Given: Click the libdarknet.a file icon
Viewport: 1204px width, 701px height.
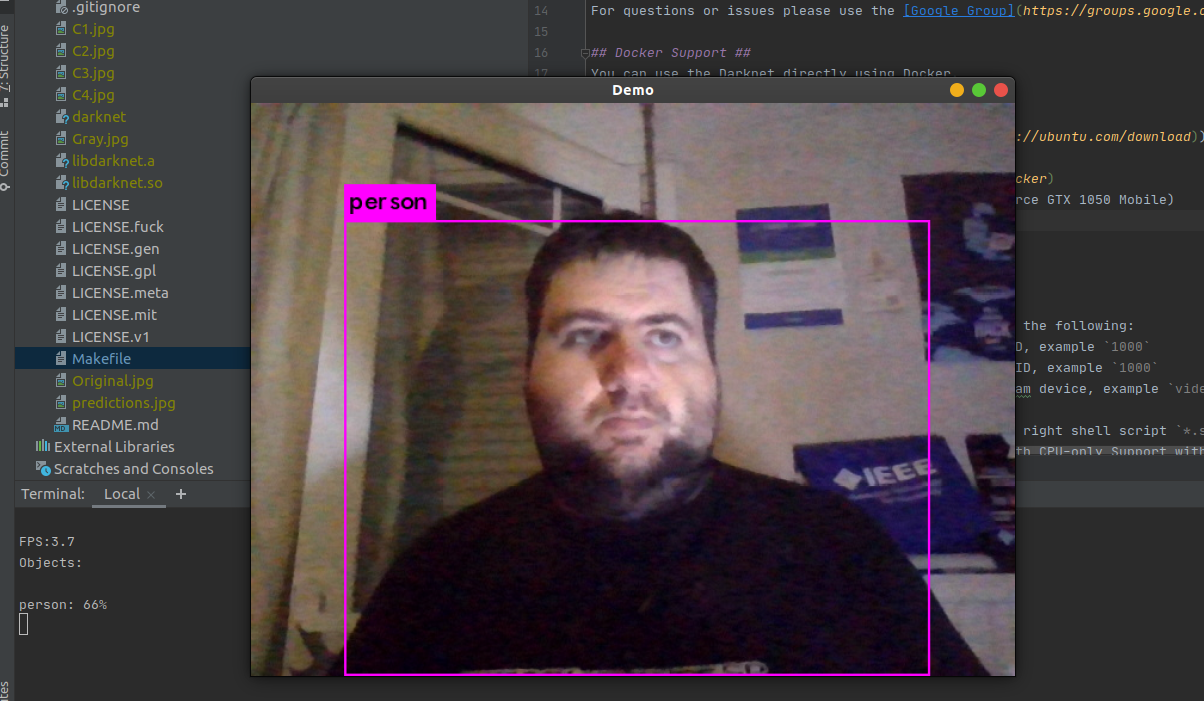Looking at the screenshot, I should pos(61,160).
